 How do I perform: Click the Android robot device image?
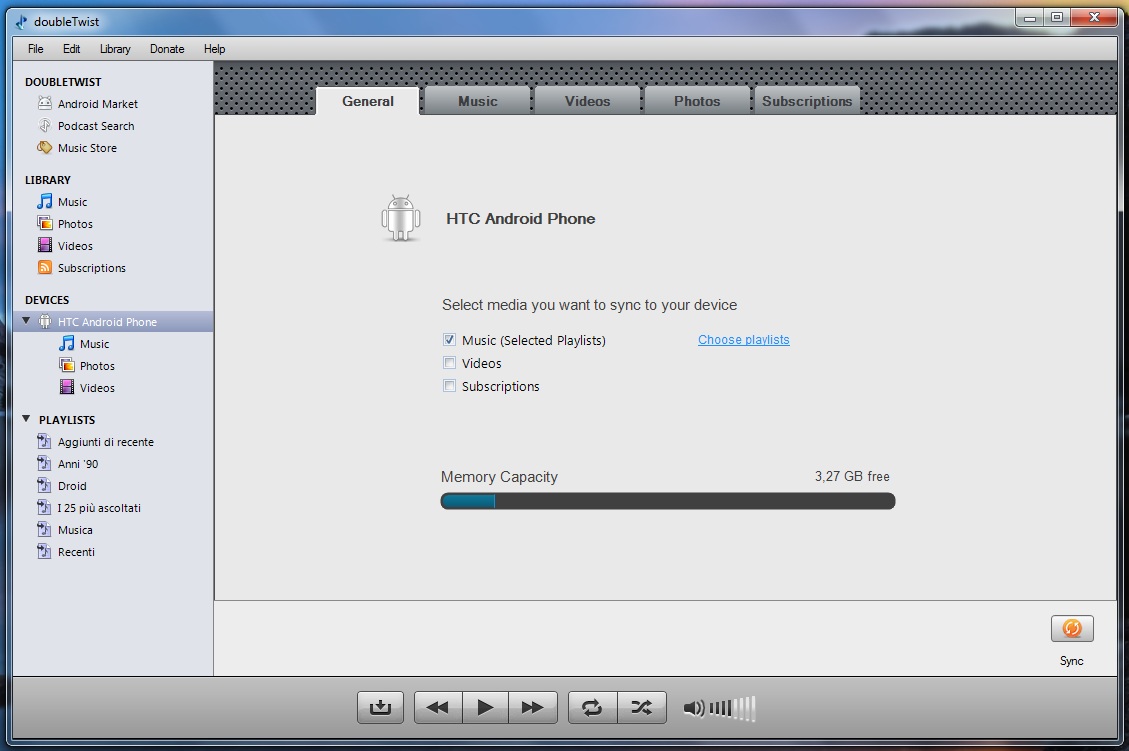pos(400,218)
